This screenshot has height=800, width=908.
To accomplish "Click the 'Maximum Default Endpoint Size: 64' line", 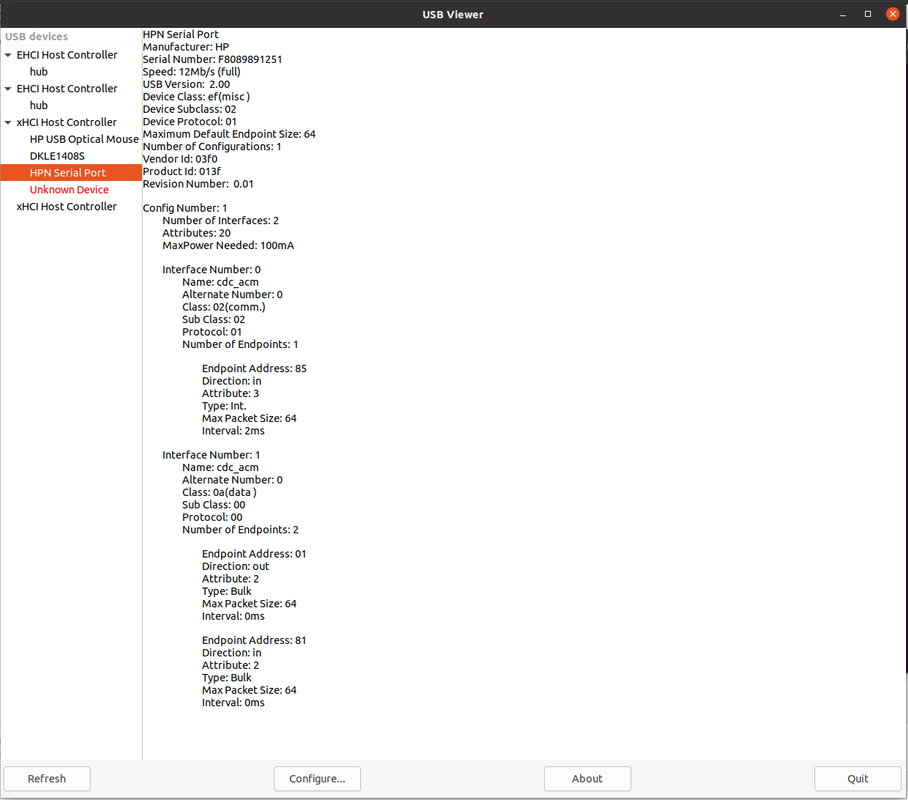I will (x=229, y=134).
